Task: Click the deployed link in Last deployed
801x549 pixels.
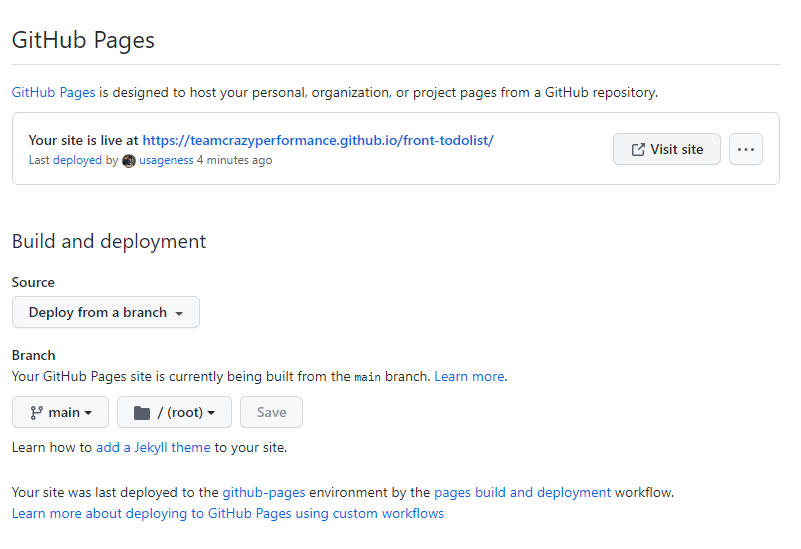Action: tap(78, 160)
